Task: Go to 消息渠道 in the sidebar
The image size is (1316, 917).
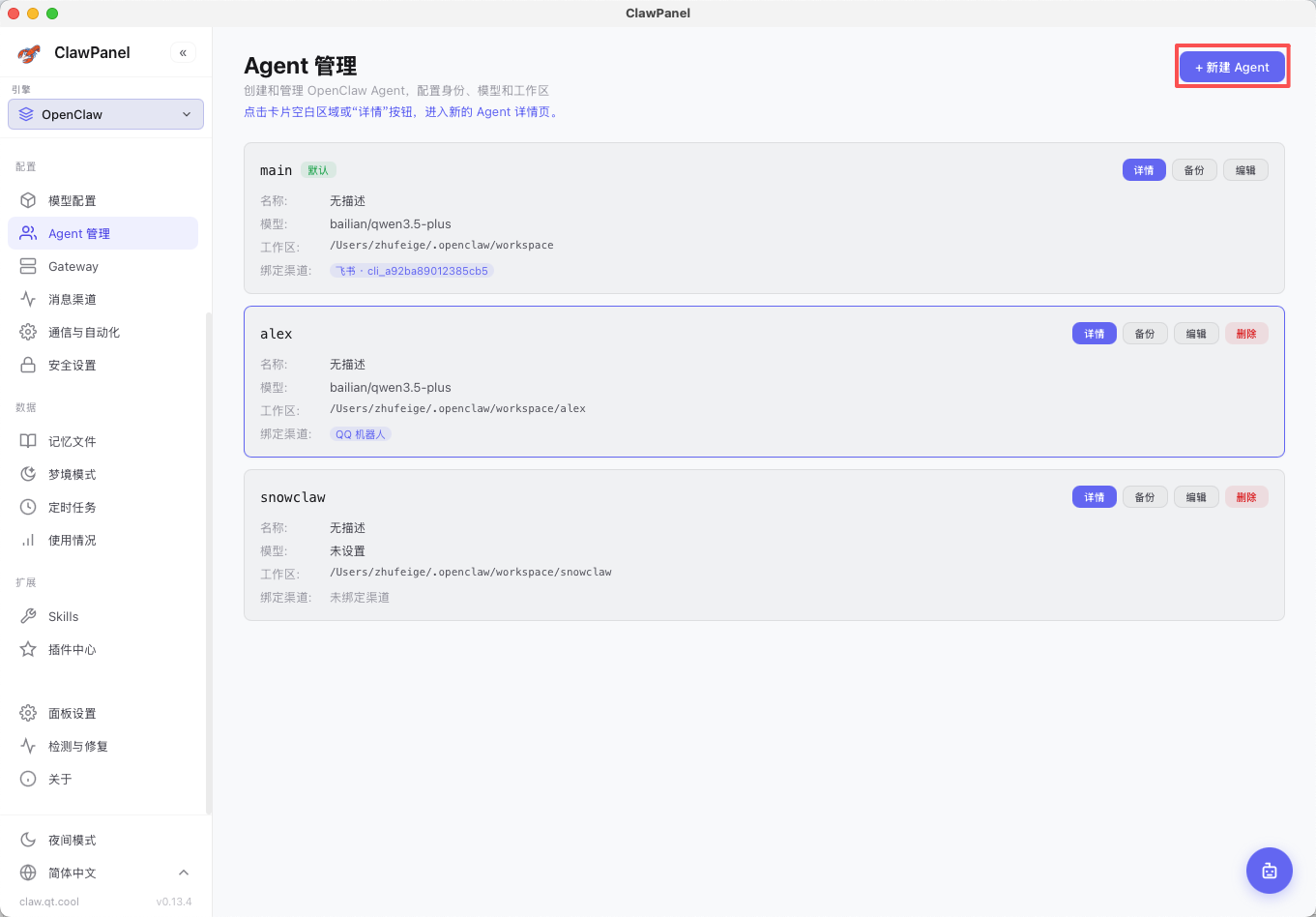Action: 73,299
